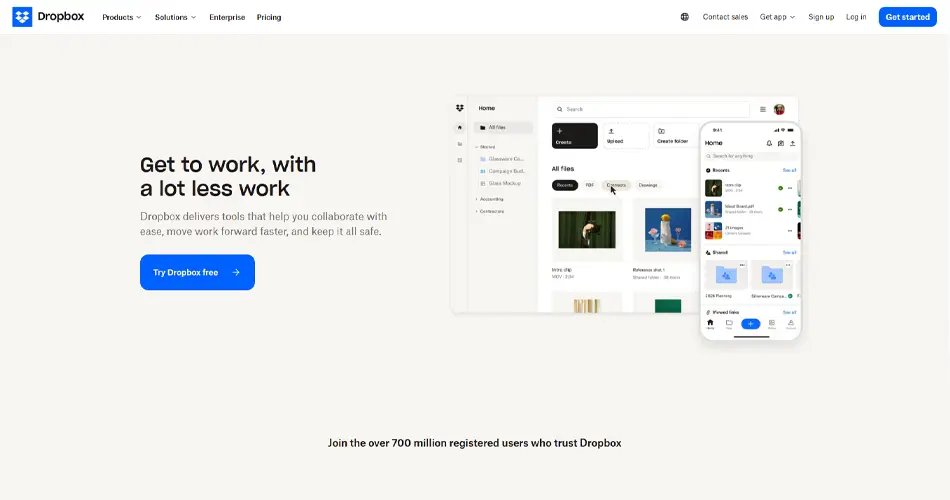
Task: Open more options for the 21 images row
Action: tap(789, 230)
